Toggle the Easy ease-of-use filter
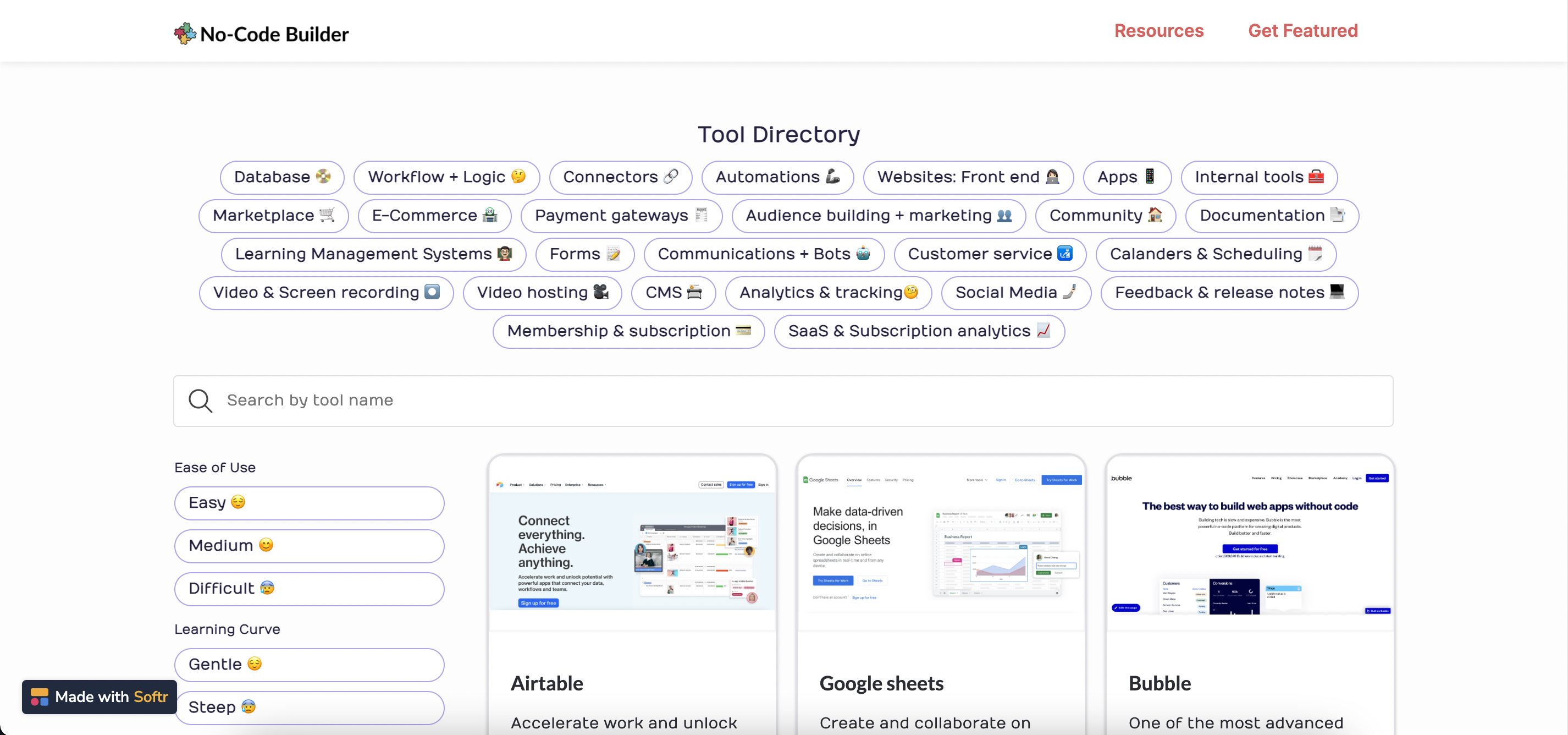The height and width of the screenshot is (735, 1568). (x=309, y=503)
